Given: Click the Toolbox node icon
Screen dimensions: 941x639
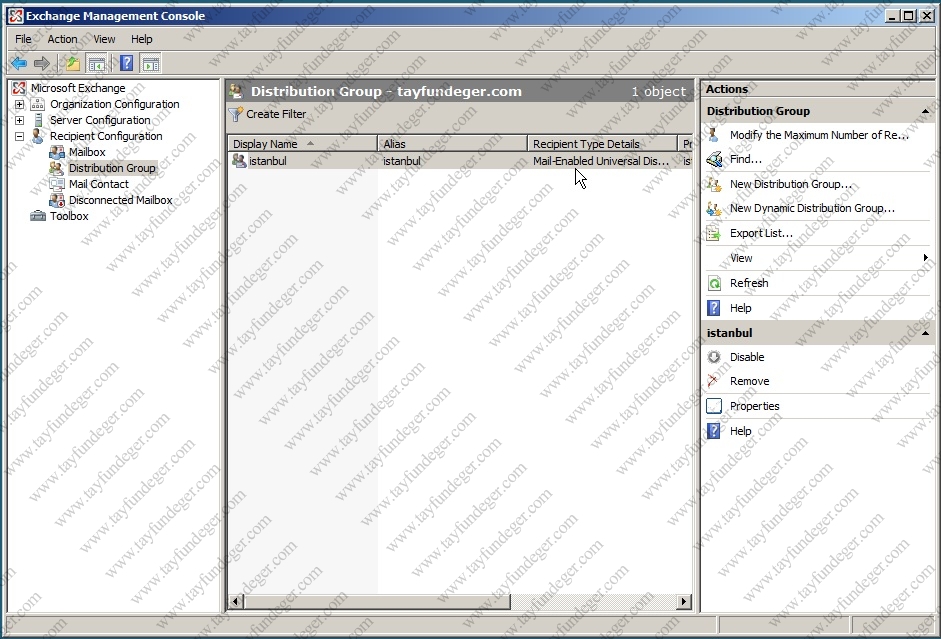Looking at the screenshot, I should coord(38,216).
